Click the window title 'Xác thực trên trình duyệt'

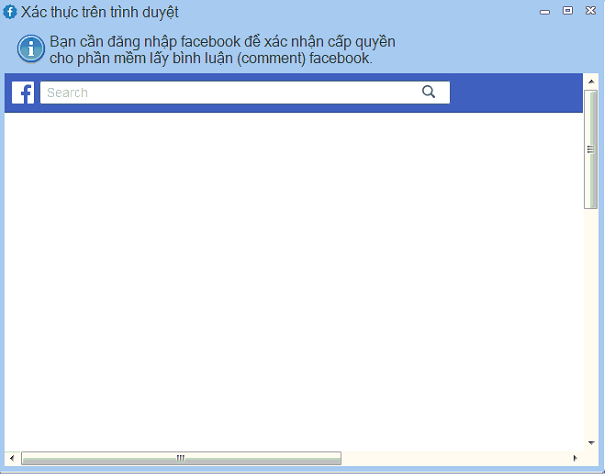coord(100,12)
